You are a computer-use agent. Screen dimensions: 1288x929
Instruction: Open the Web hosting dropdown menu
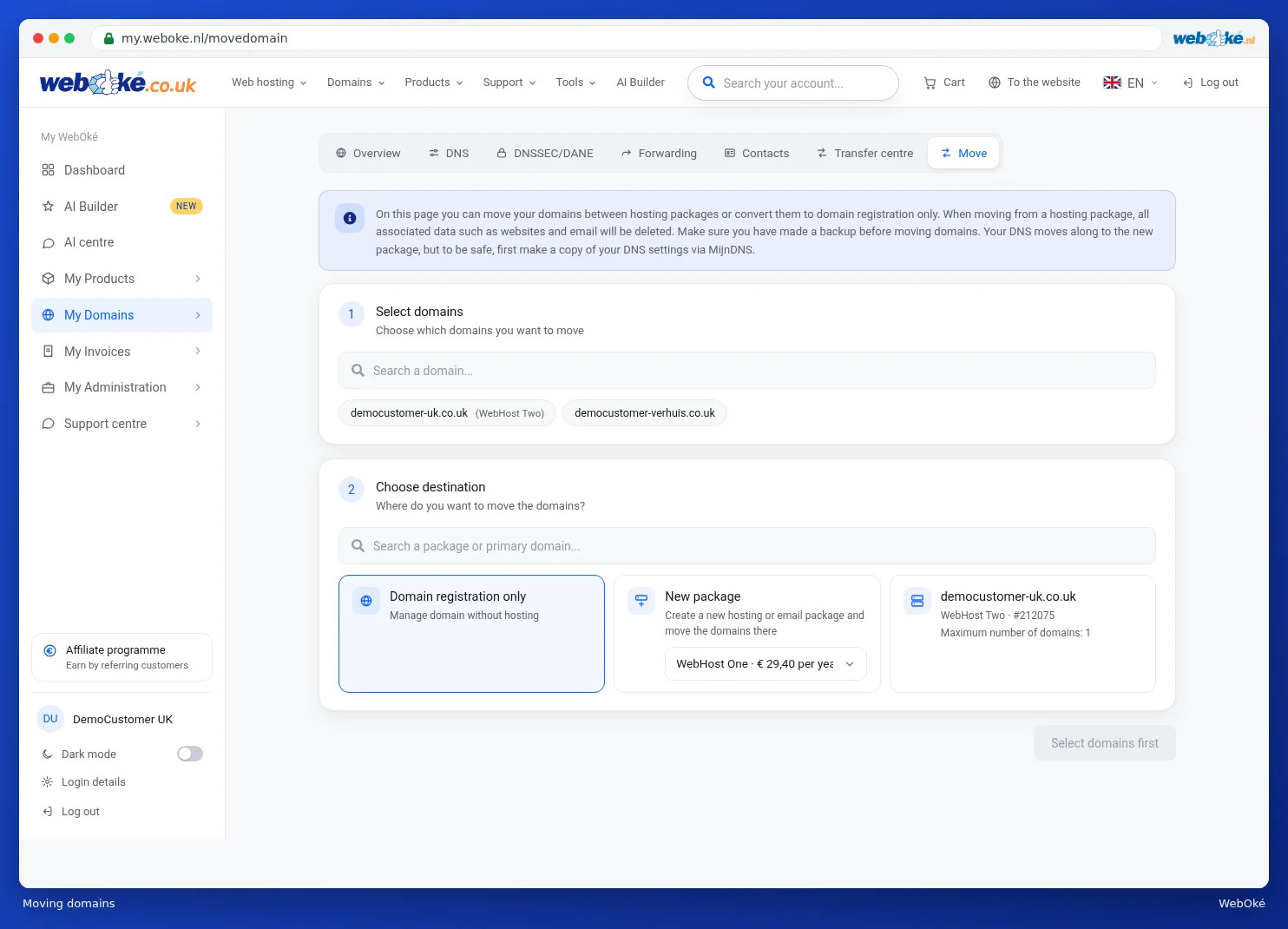point(269,82)
